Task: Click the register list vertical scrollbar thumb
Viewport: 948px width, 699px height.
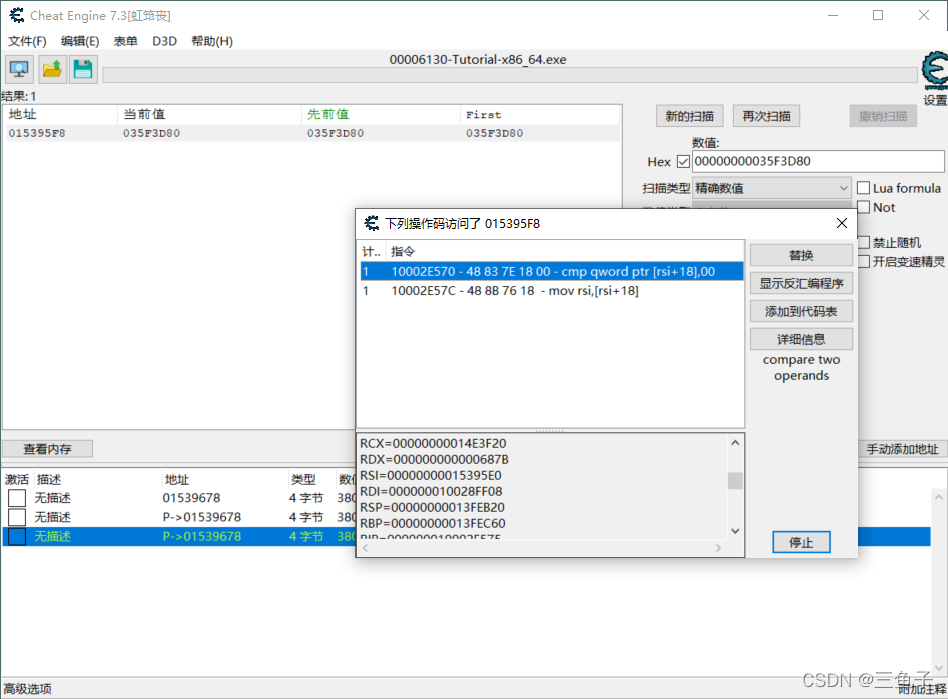Action: 735,481
